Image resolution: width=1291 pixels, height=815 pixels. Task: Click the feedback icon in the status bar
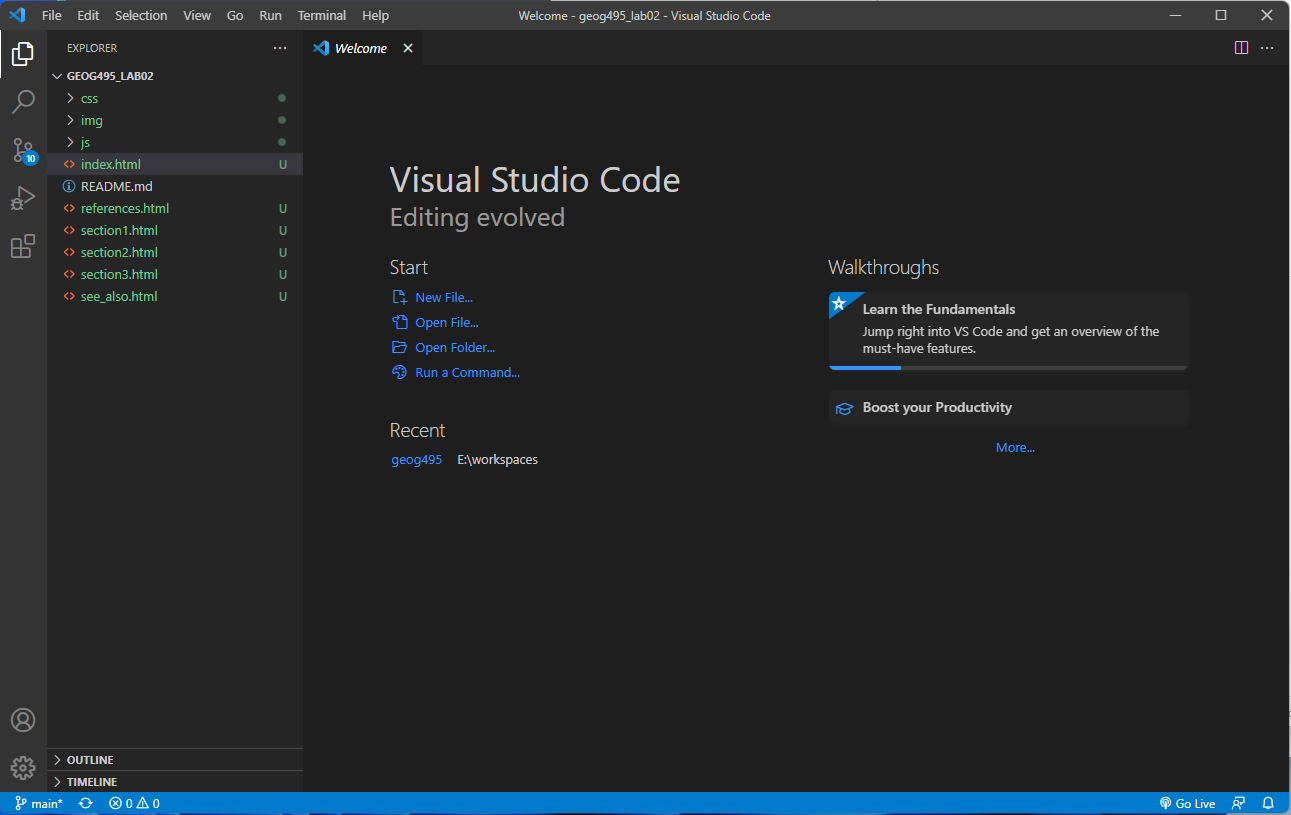point(1239,803)
